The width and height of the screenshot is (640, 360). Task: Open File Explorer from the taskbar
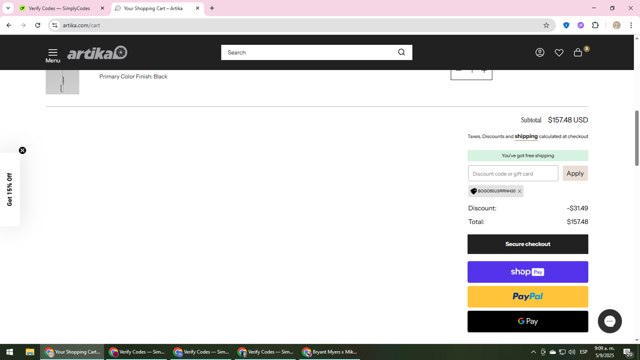tap(30, 352)
